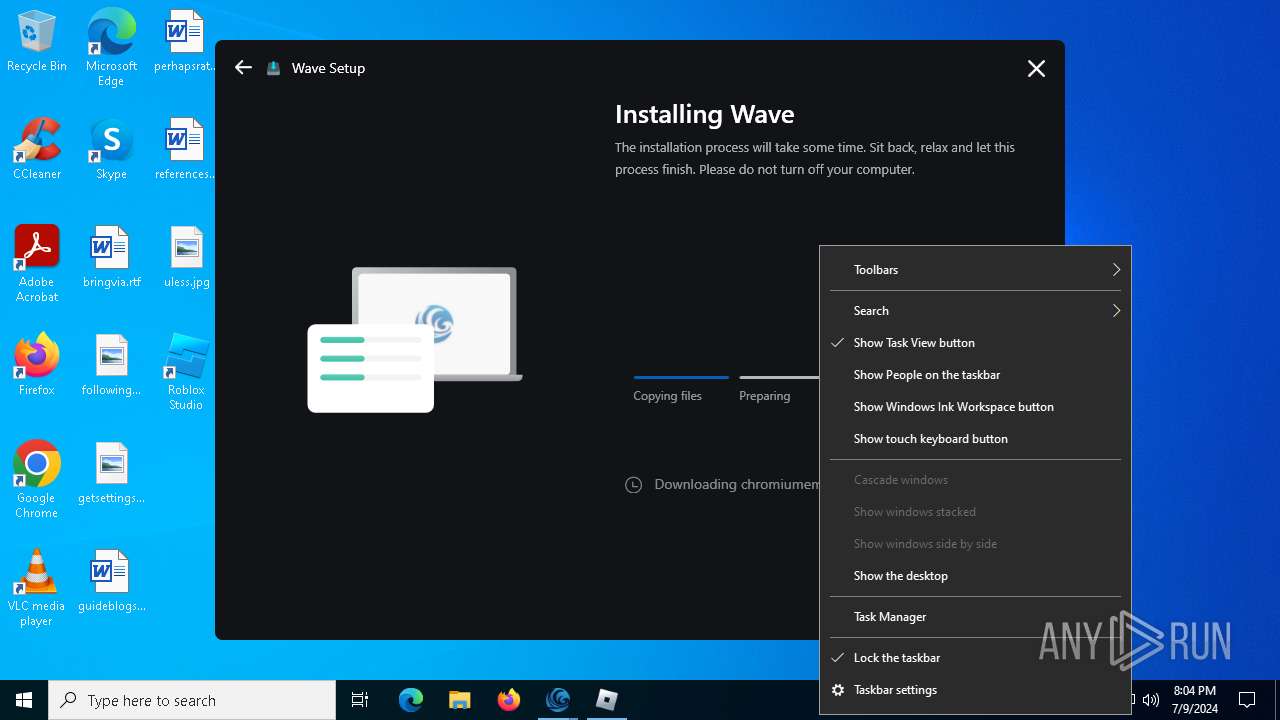Viewport: 1280px width, 720px height.
Task: Click the disabled Cascade windows entry
Action: click(x=975, y=480)
